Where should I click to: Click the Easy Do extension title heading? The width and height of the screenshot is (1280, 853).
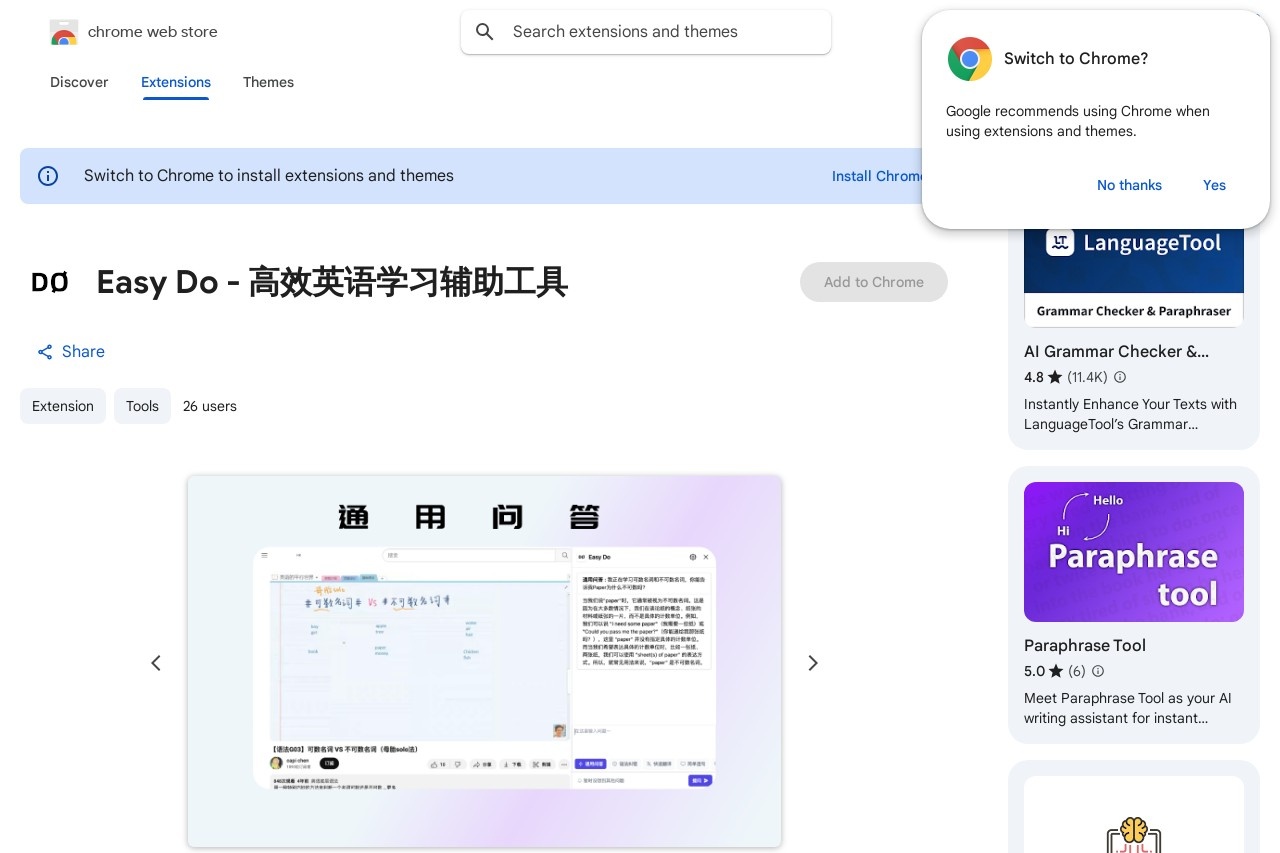[332, 283]
